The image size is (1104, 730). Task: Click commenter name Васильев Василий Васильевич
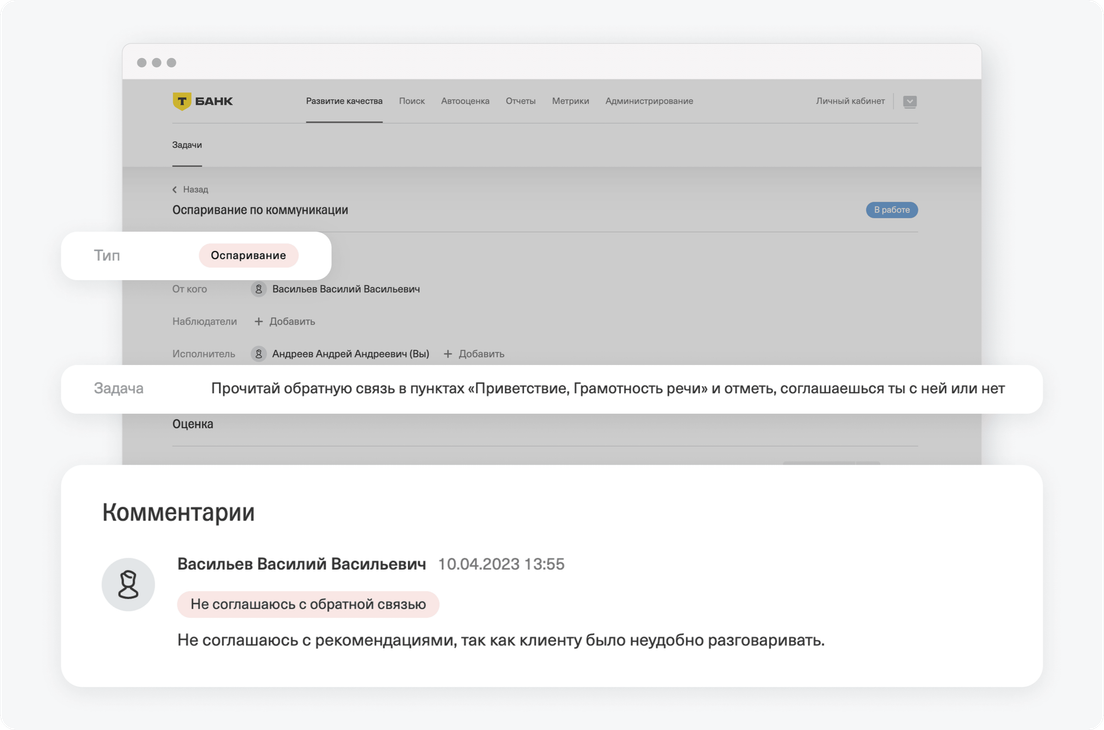pyautogui.click(x=301, y=564)
